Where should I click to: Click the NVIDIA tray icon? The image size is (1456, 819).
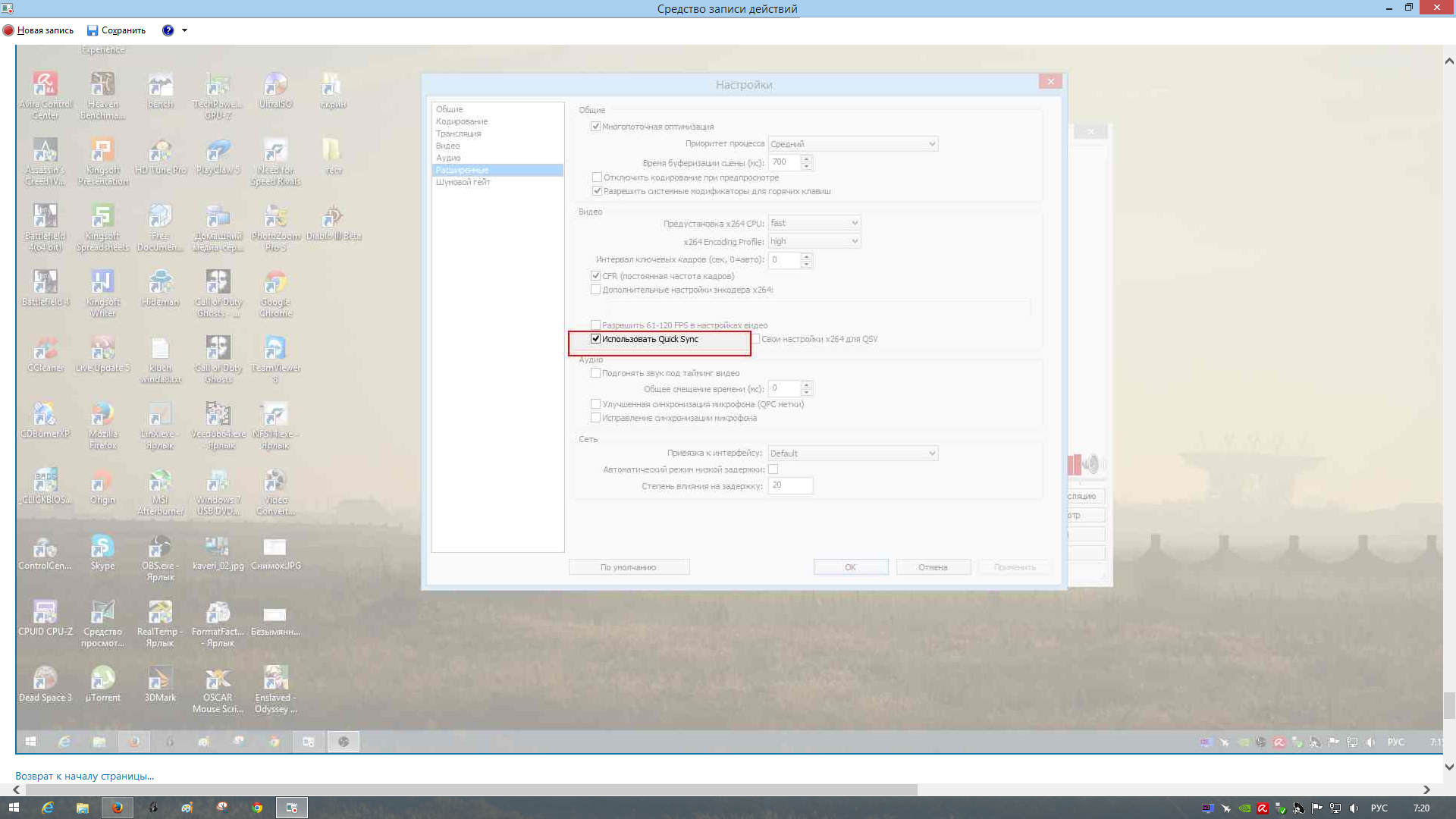[x=1244, y=808]
